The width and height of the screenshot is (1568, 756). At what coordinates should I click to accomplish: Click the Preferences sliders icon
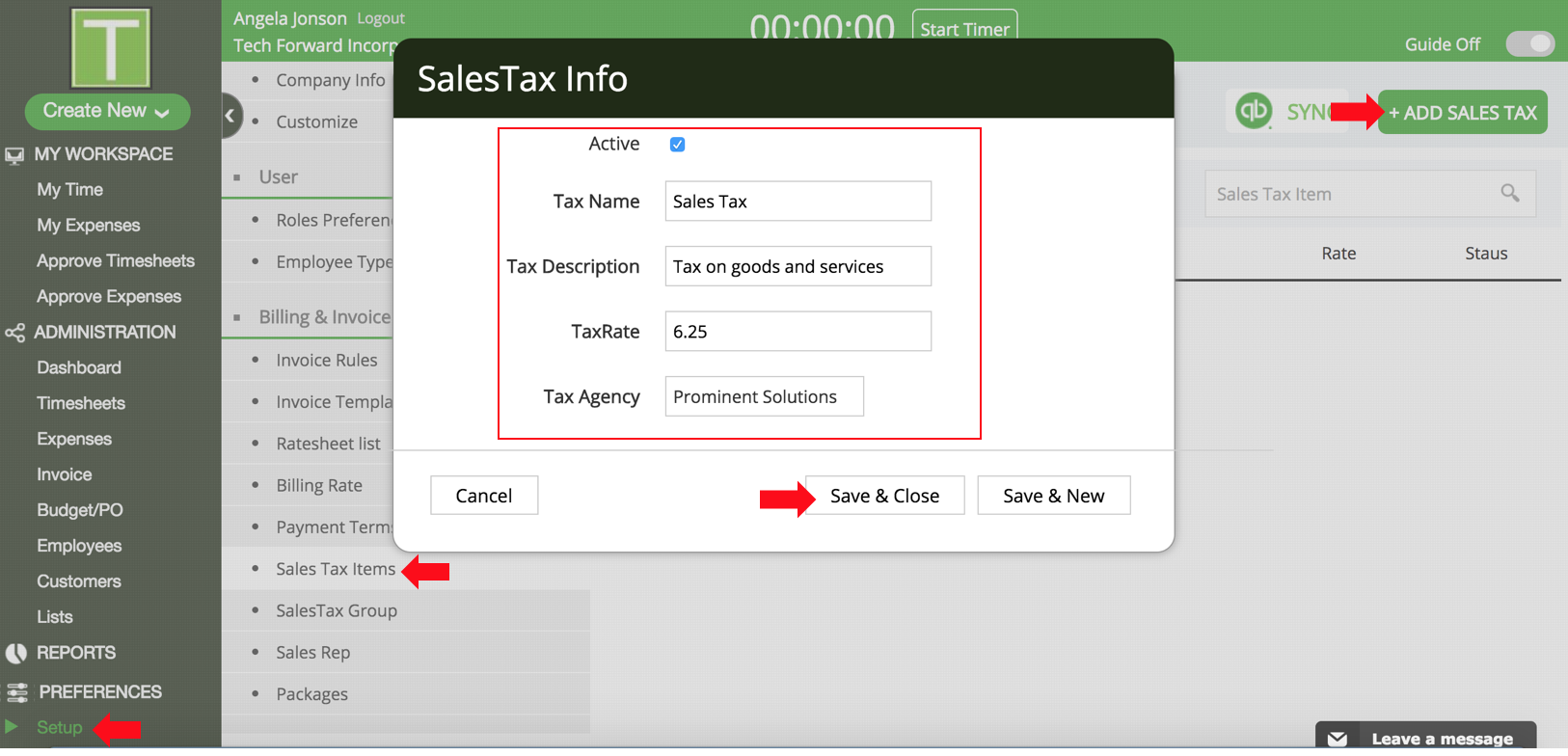16,692
